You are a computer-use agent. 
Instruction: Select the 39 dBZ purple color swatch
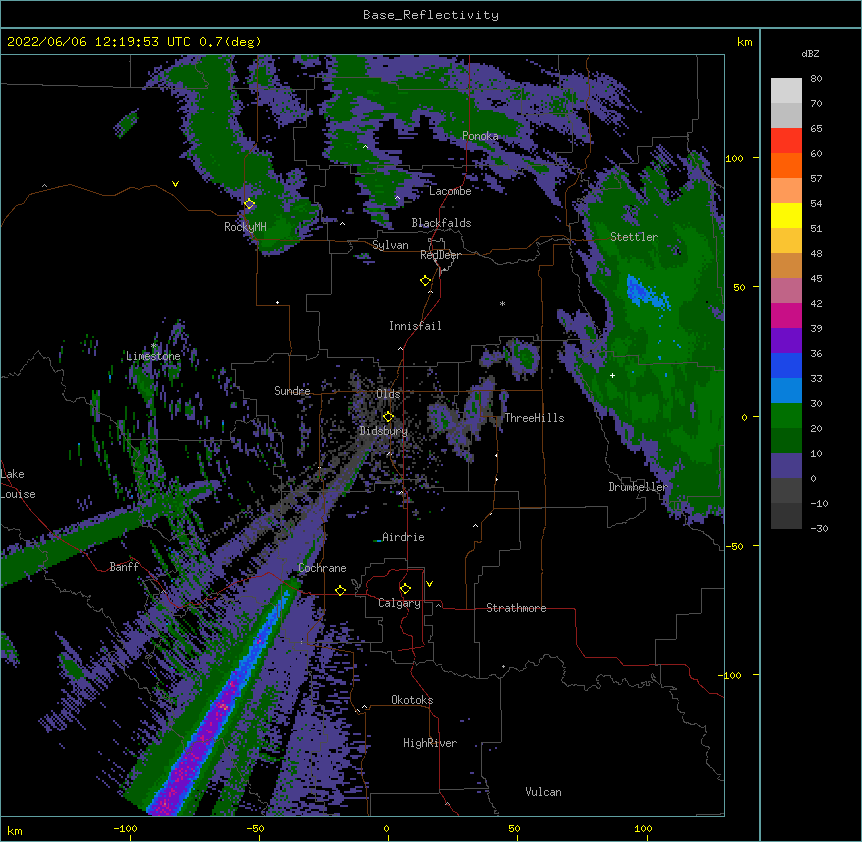click(786, 341)
